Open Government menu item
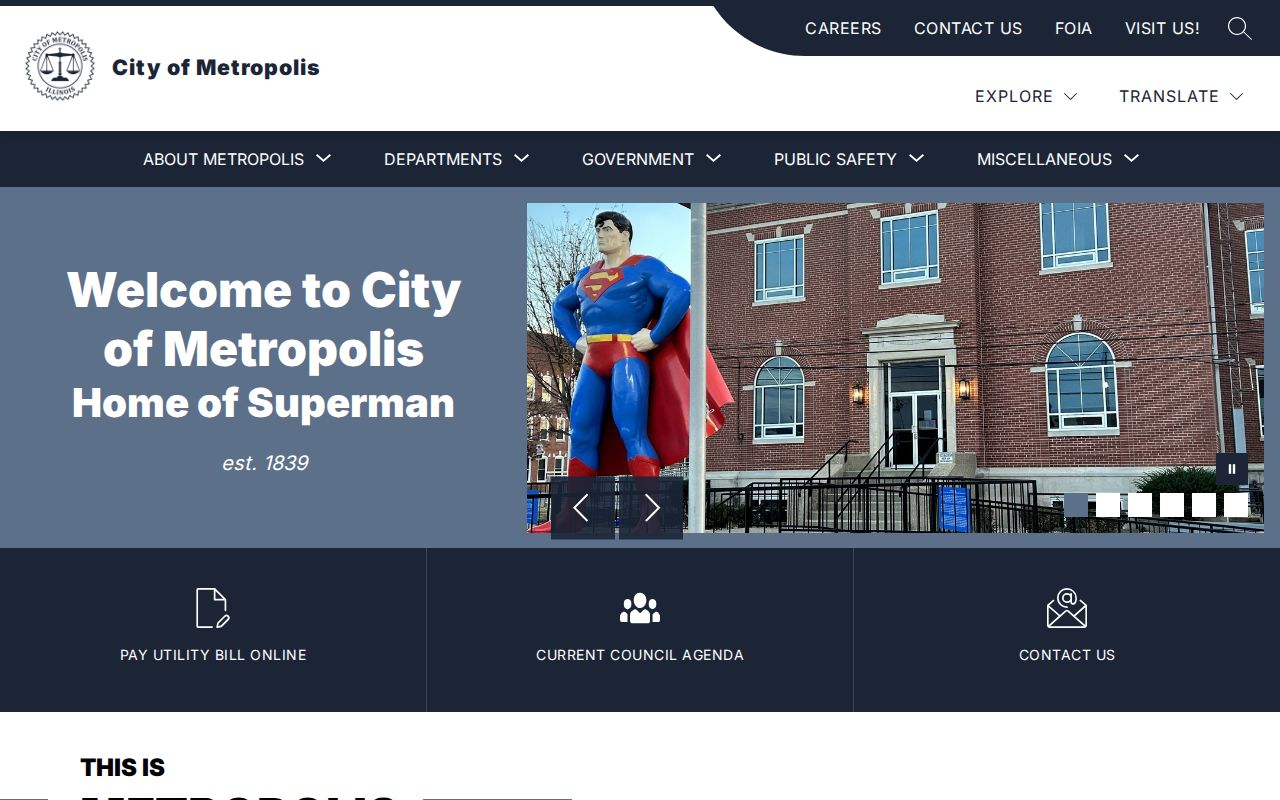The image size is (1280, 800). tap(638, 159)
